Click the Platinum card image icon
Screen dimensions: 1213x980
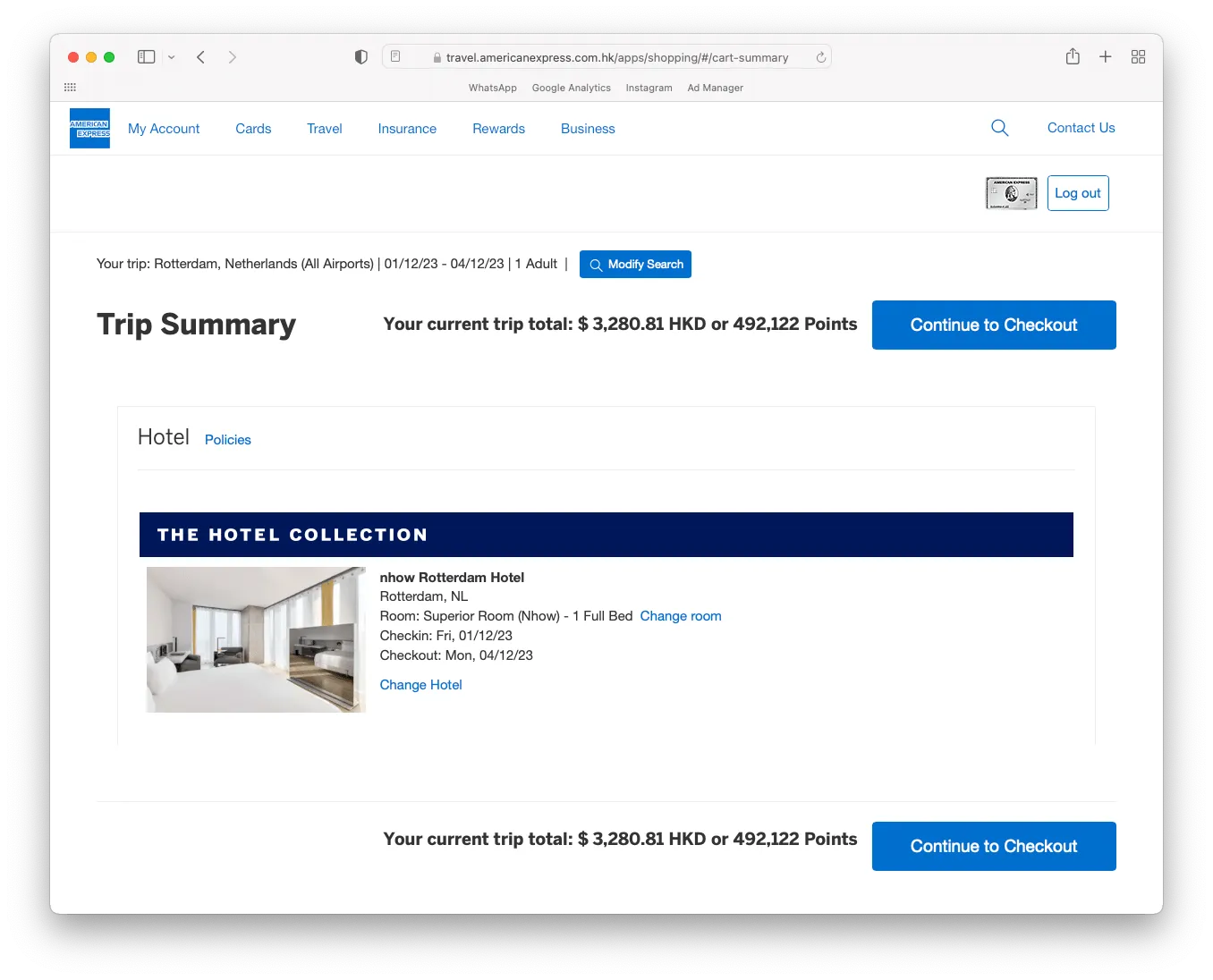(x=1012, y=193)
